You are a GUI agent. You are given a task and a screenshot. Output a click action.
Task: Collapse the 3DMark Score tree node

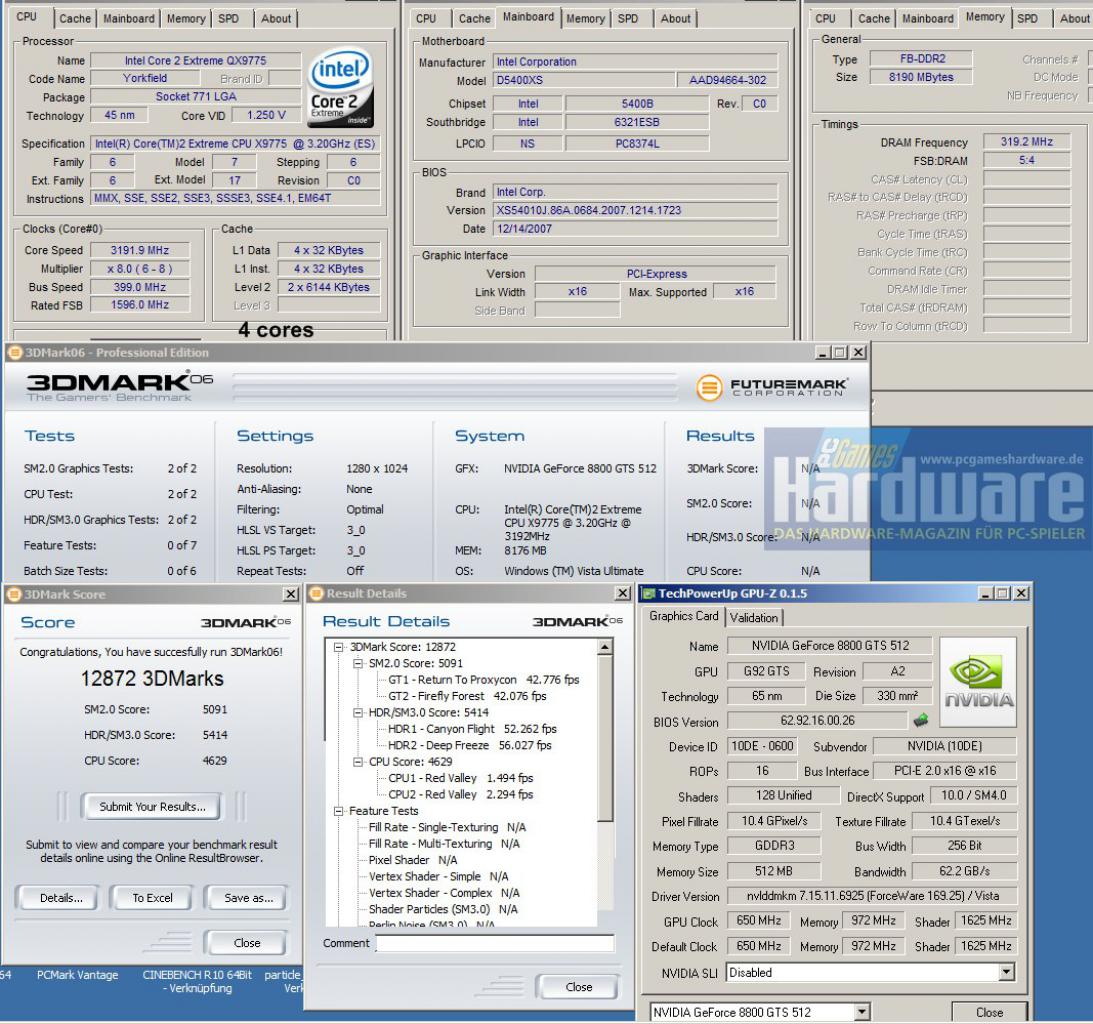[339, 648]
